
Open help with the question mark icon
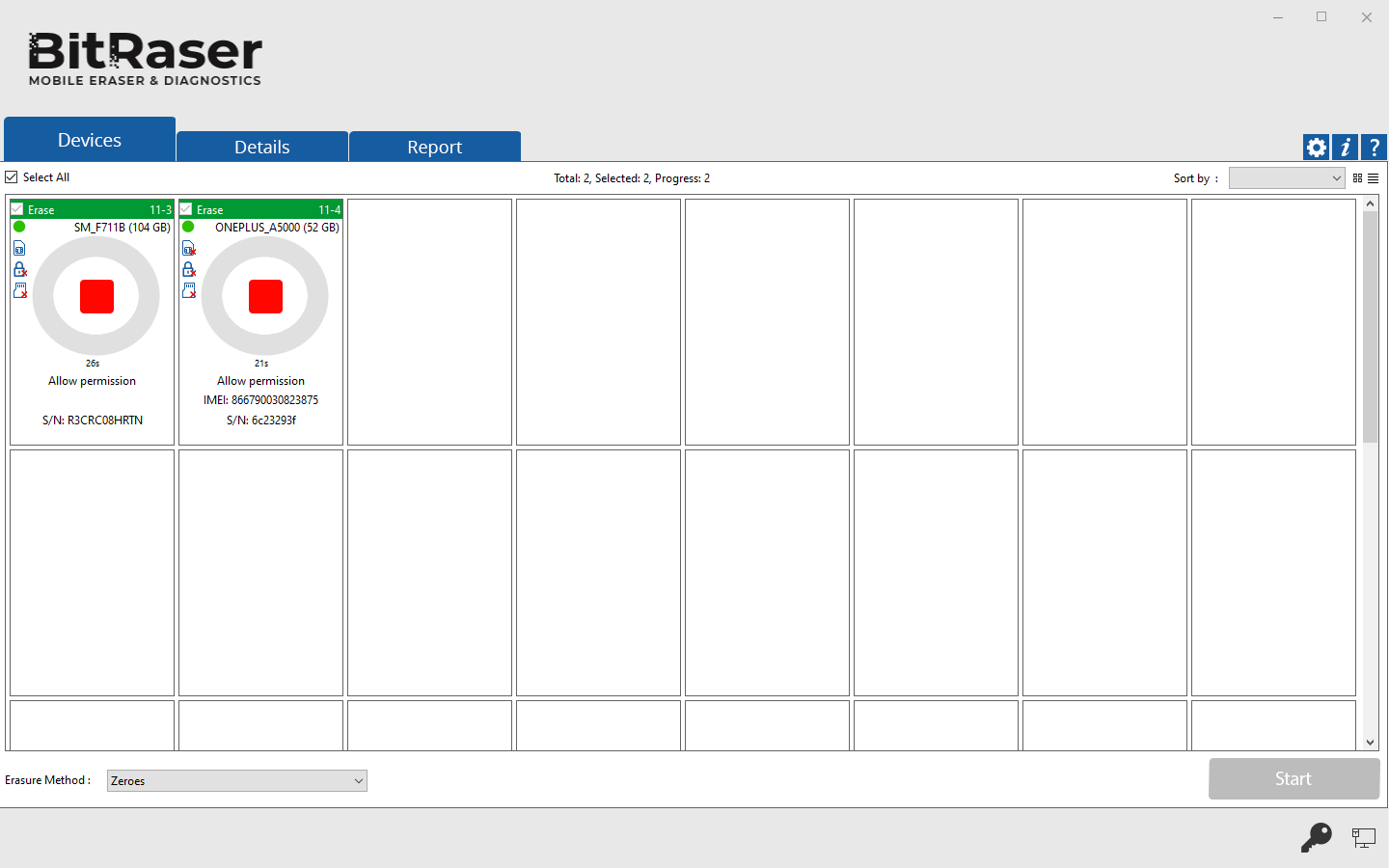pyautogui.click(x=1374, y=148)
